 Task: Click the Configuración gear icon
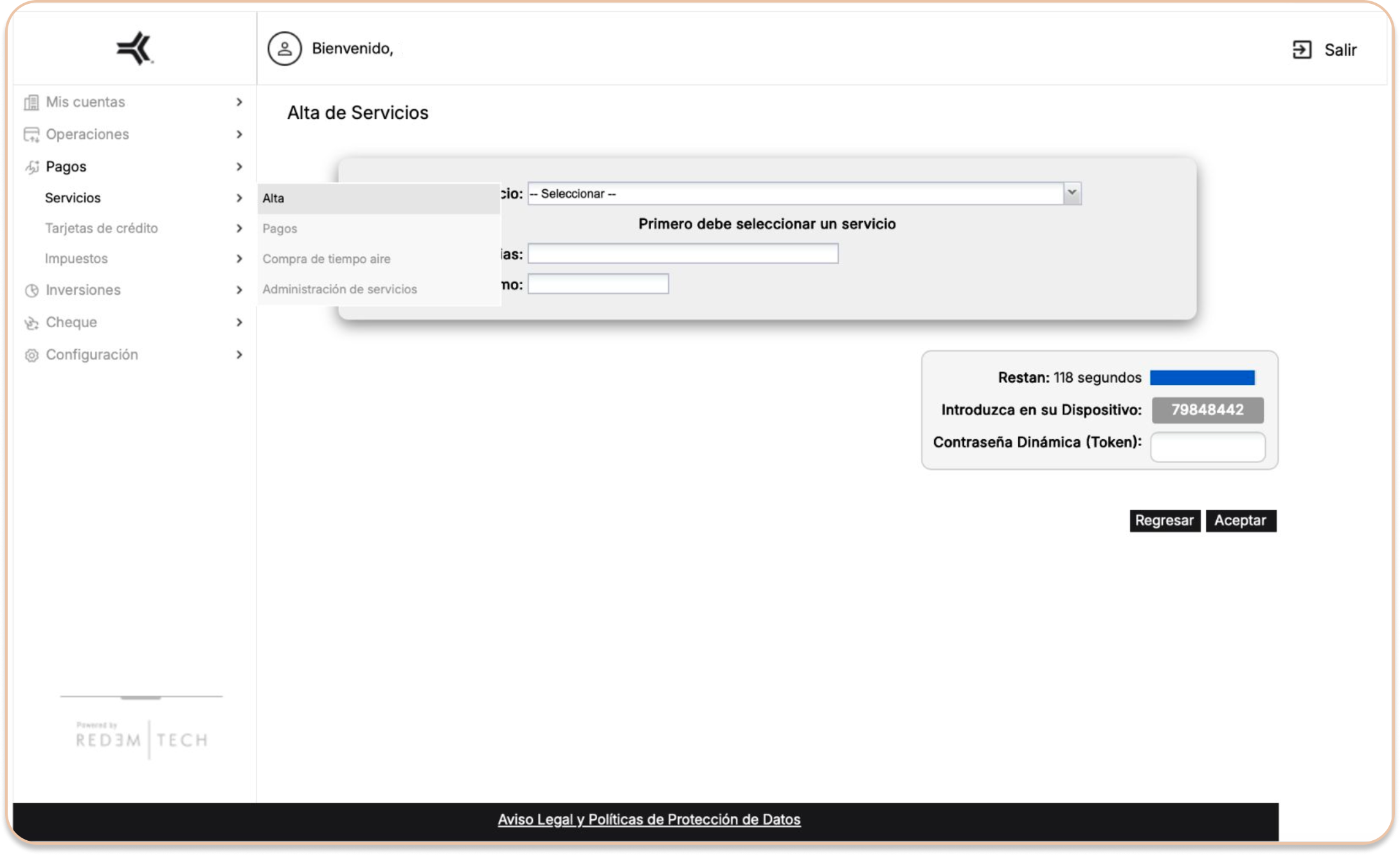[31, 355]
